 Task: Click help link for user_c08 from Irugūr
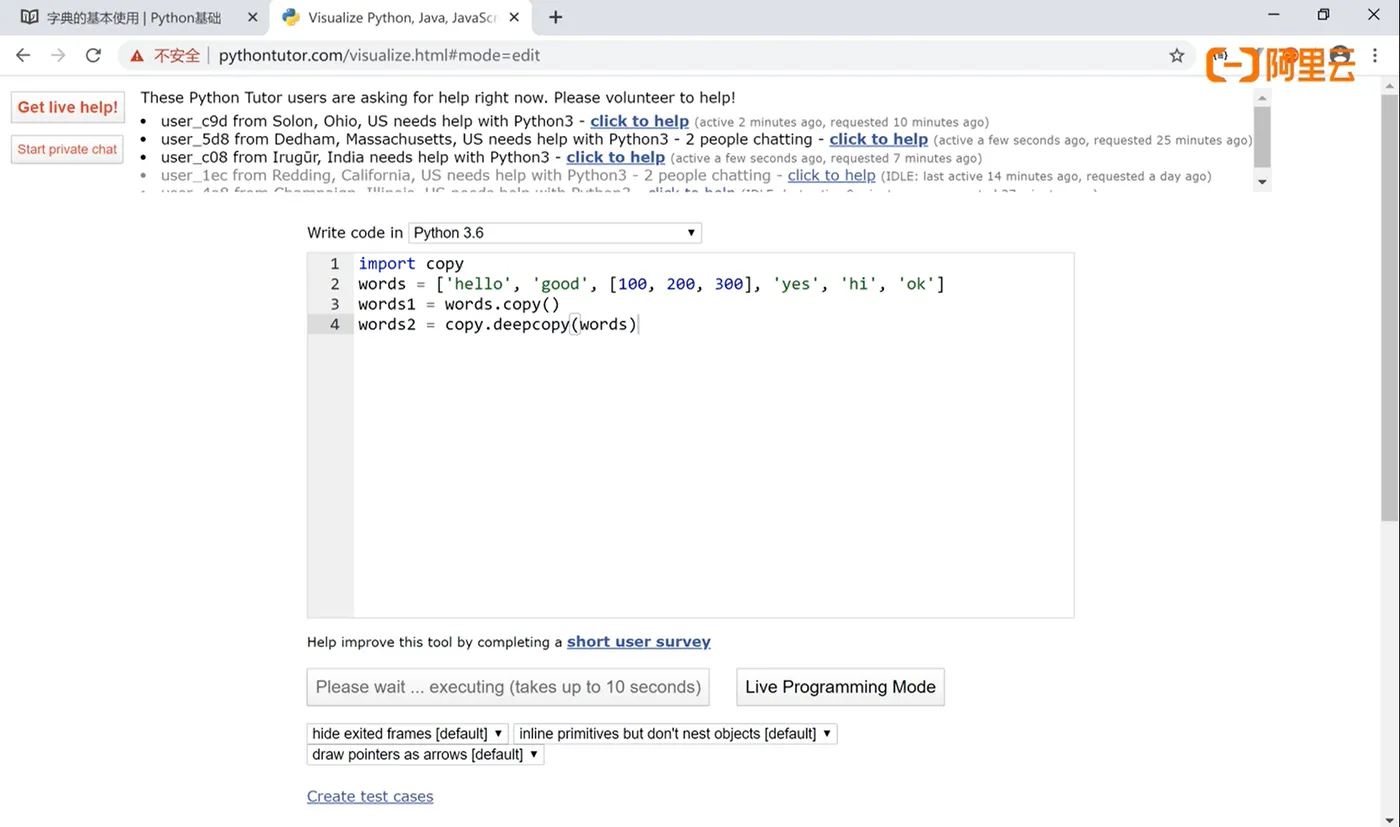point(615,157)
